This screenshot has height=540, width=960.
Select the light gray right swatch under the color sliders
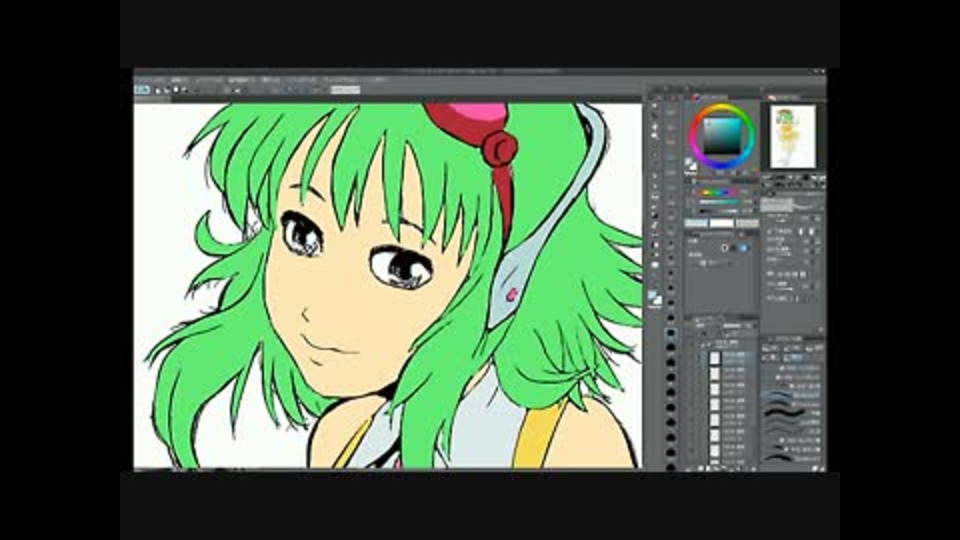[747, 223]
